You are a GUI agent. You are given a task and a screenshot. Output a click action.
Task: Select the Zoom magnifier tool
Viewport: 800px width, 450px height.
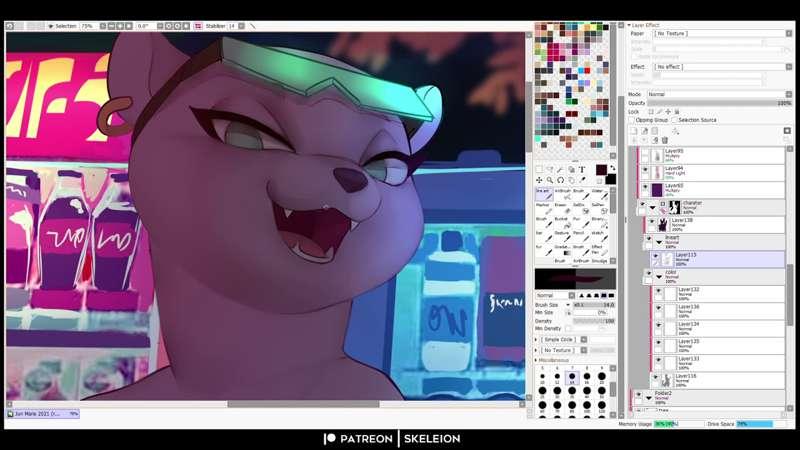(x=550, y=180)
